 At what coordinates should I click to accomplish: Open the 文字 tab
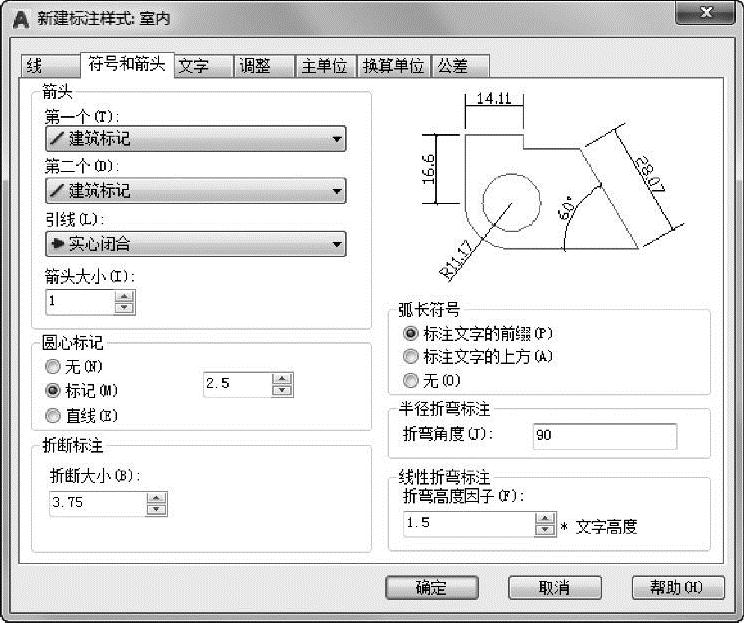point(204,66)
